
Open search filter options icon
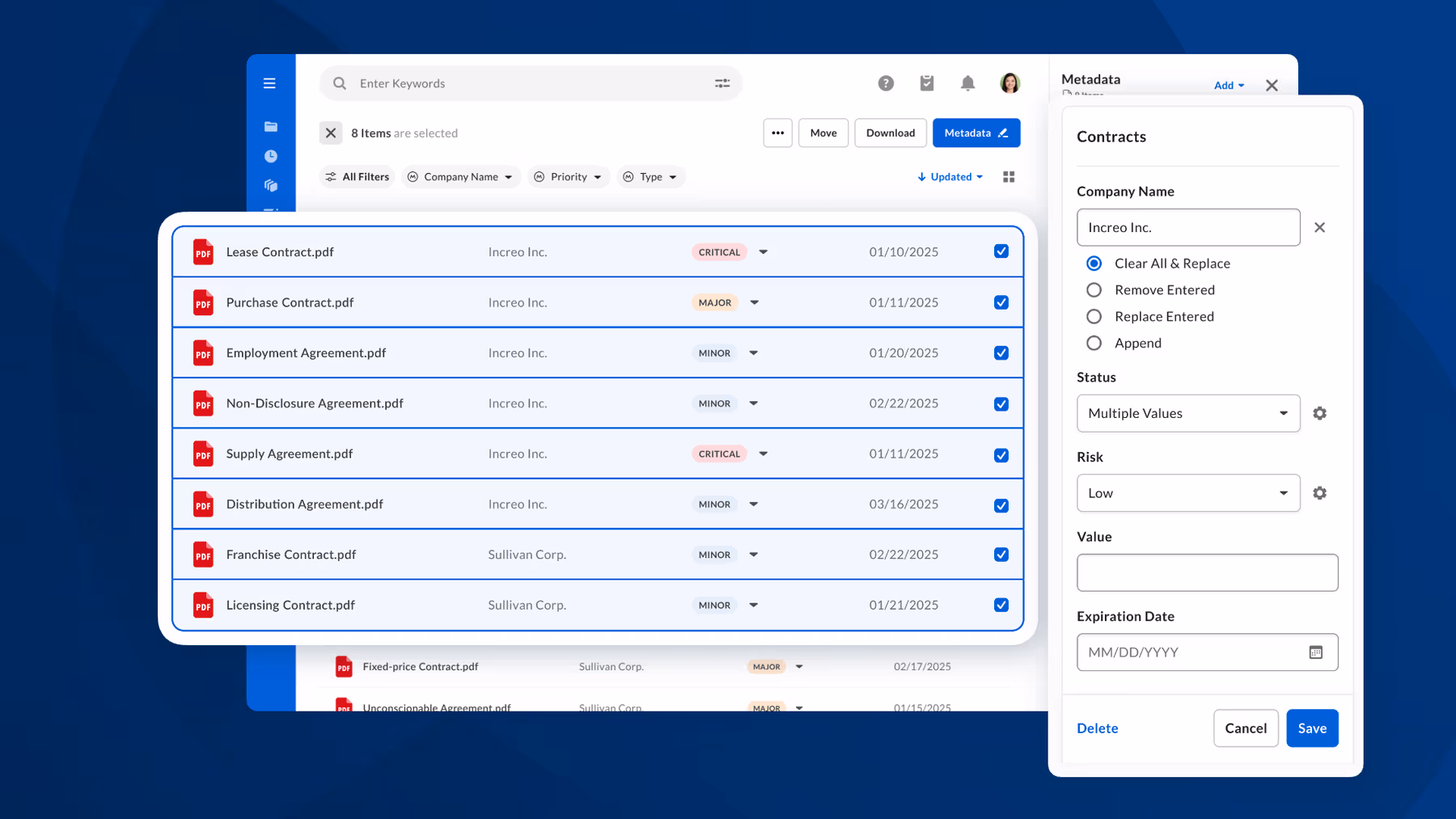click(x=722, y=83)
